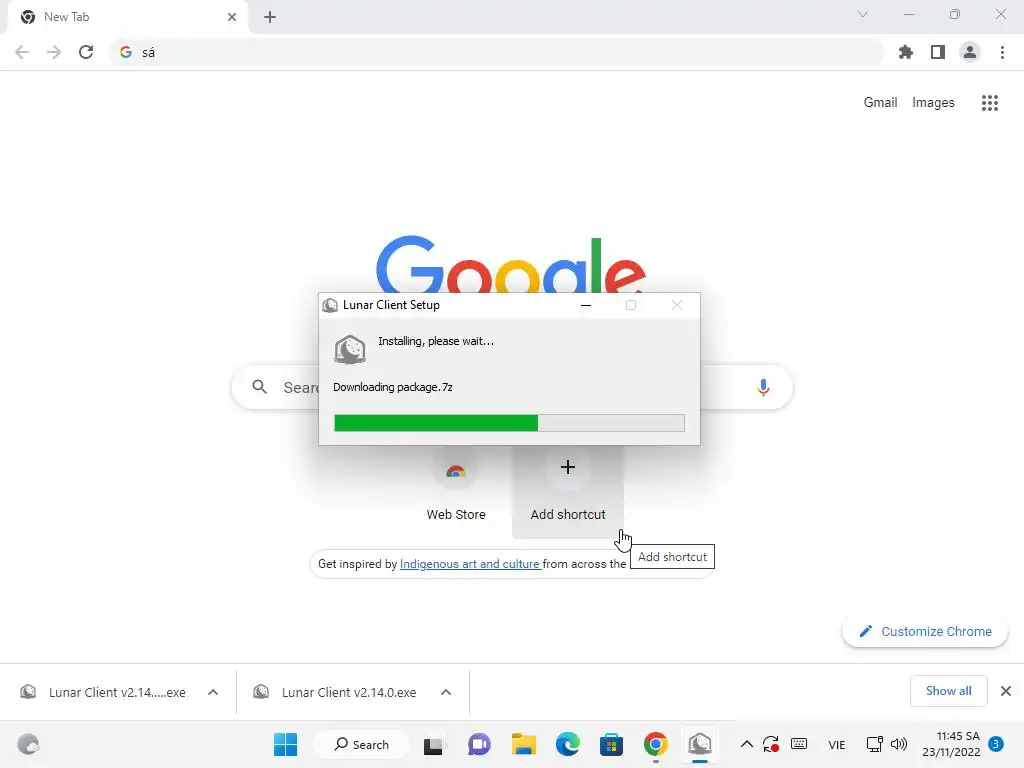The width and height of the screenshot is (1024, 768).
Task: Switch to Lunar Client installer on taskbar
Action: pos(699,744)
